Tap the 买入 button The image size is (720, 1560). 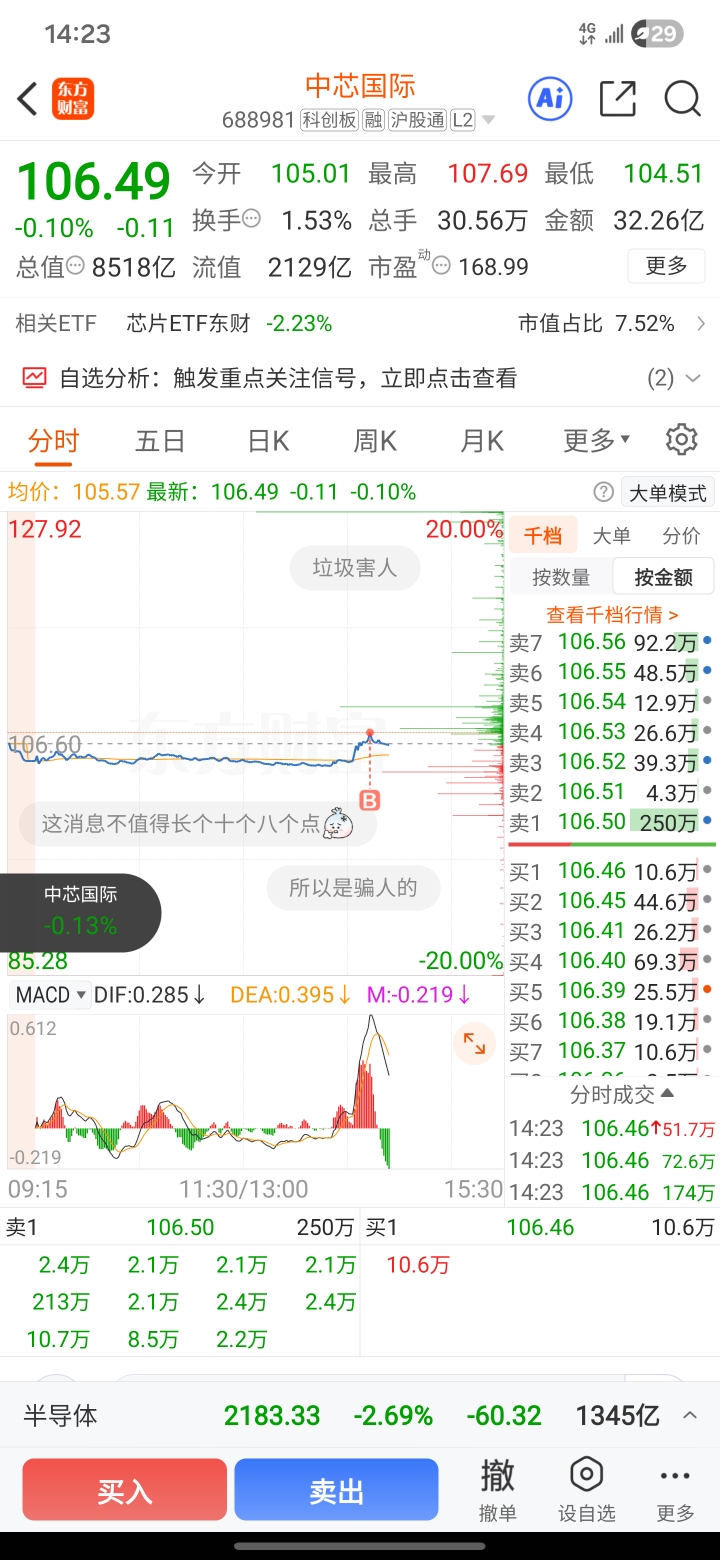point(125,1490)
